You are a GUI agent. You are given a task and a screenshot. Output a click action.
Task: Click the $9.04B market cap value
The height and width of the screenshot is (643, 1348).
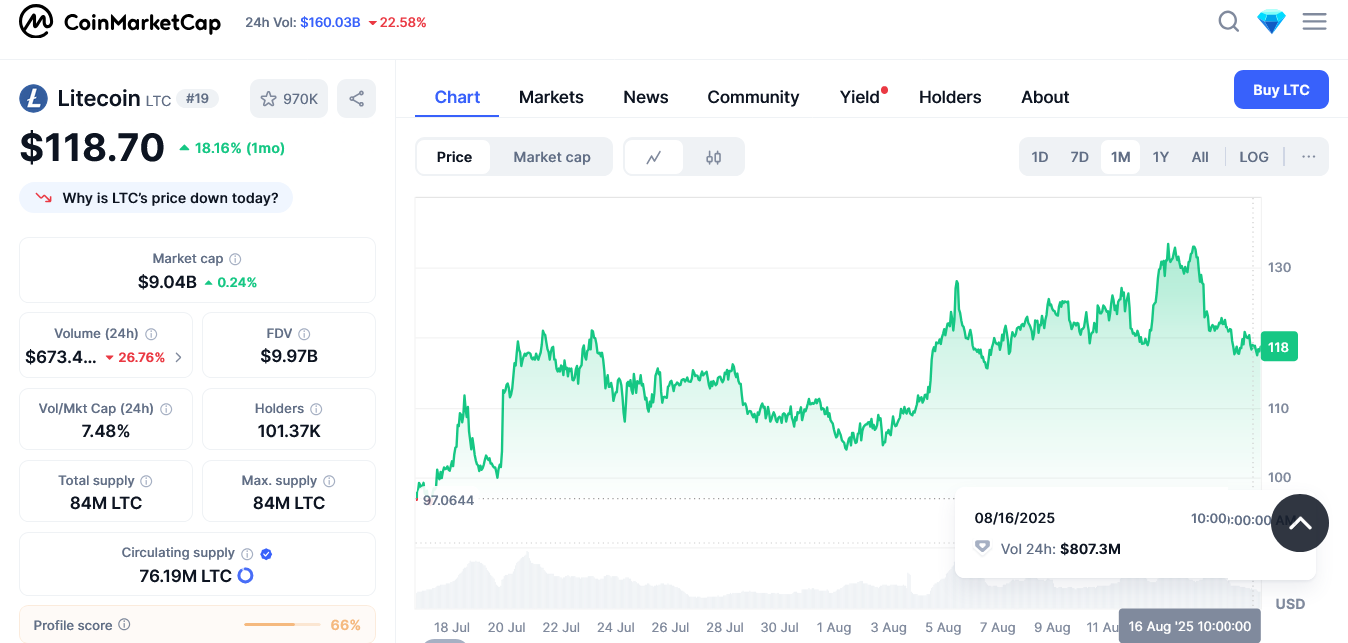point(167,282)
